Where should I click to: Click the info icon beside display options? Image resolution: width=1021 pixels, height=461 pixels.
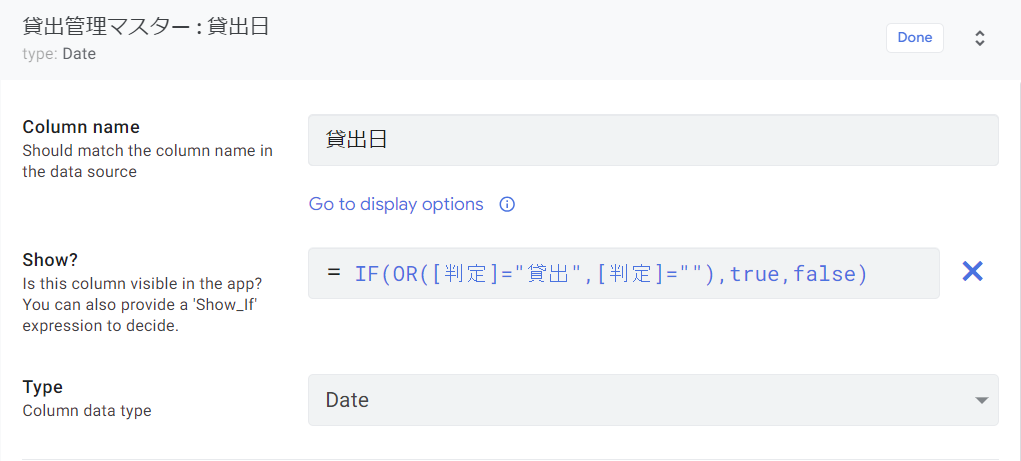(507, 205)
